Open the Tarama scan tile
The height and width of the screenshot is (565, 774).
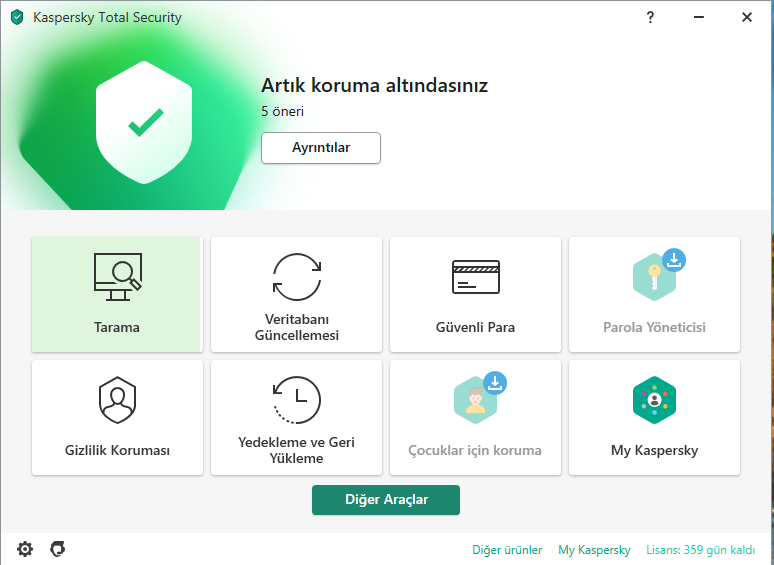tap(116, 294)
